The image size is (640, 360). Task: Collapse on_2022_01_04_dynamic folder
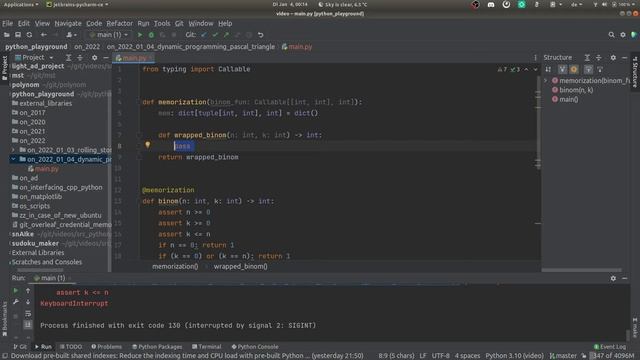pos(13,159)
